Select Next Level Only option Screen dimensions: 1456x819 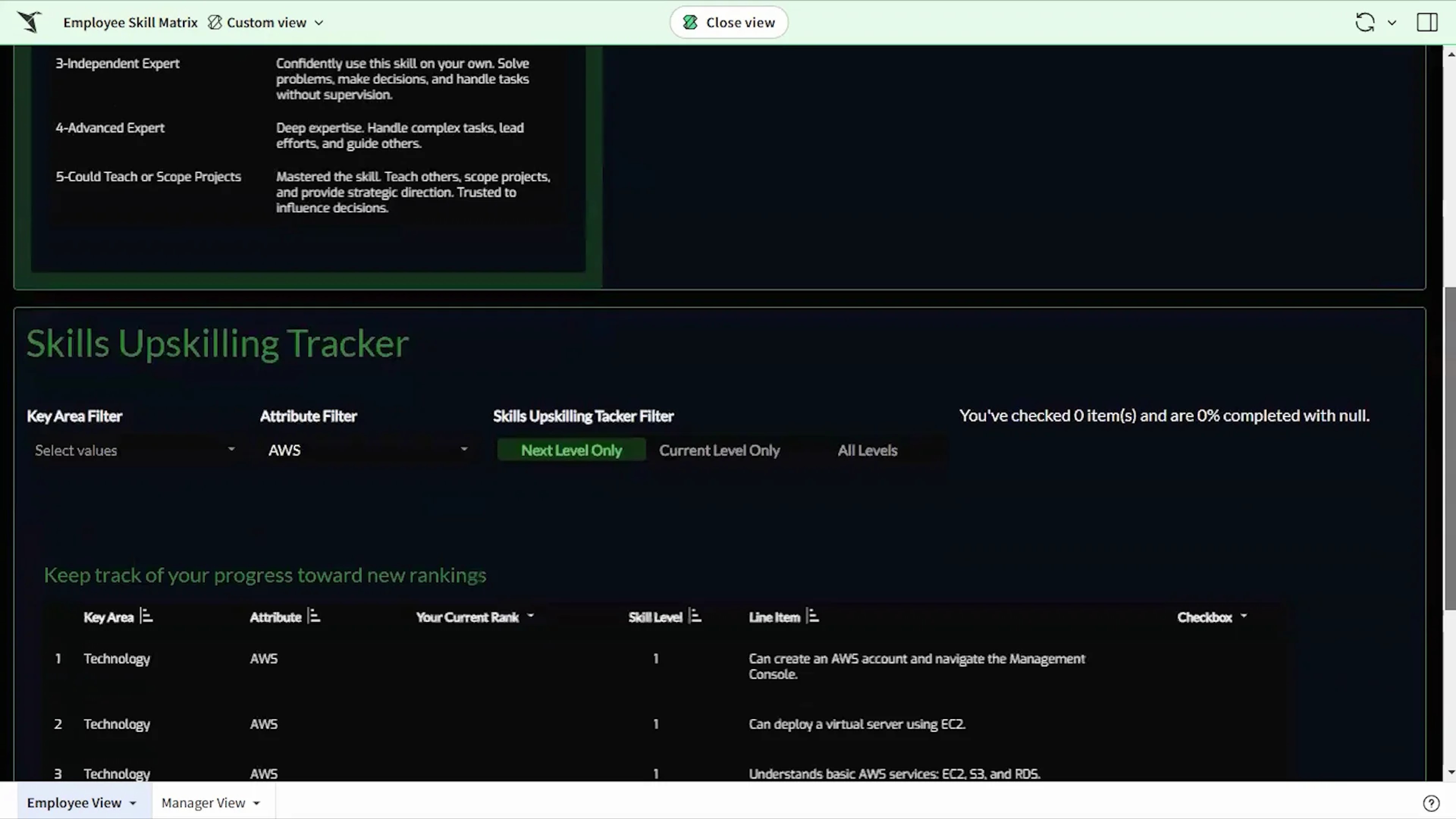click(571, 450)
